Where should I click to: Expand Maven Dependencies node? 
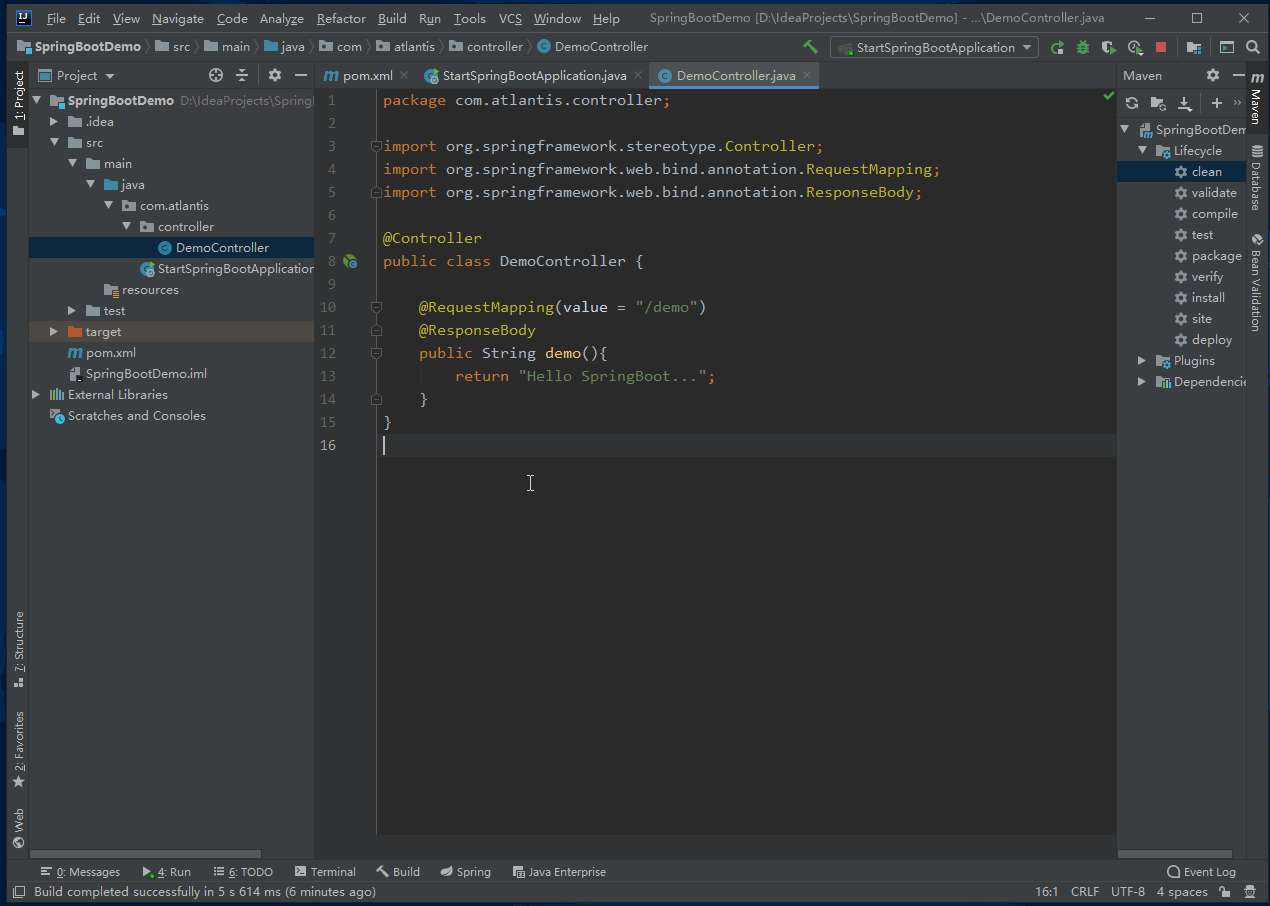[1142, 382]
